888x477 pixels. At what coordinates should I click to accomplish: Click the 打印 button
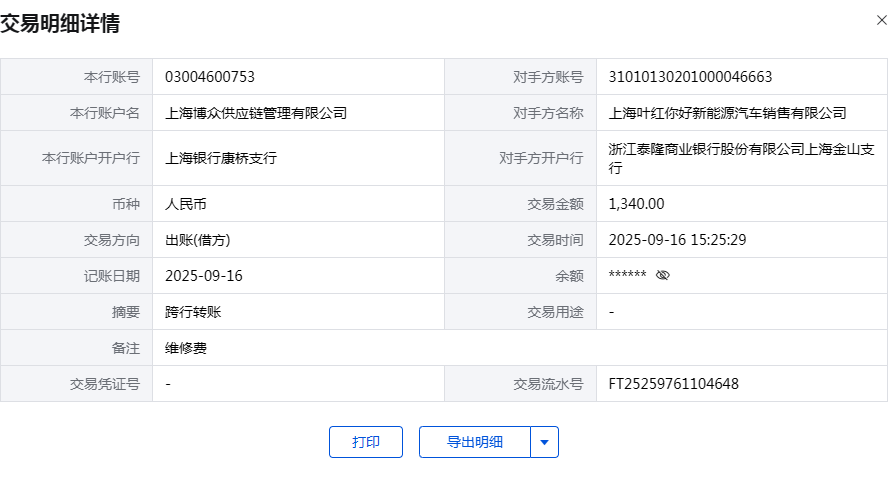[x=365, y=442]
